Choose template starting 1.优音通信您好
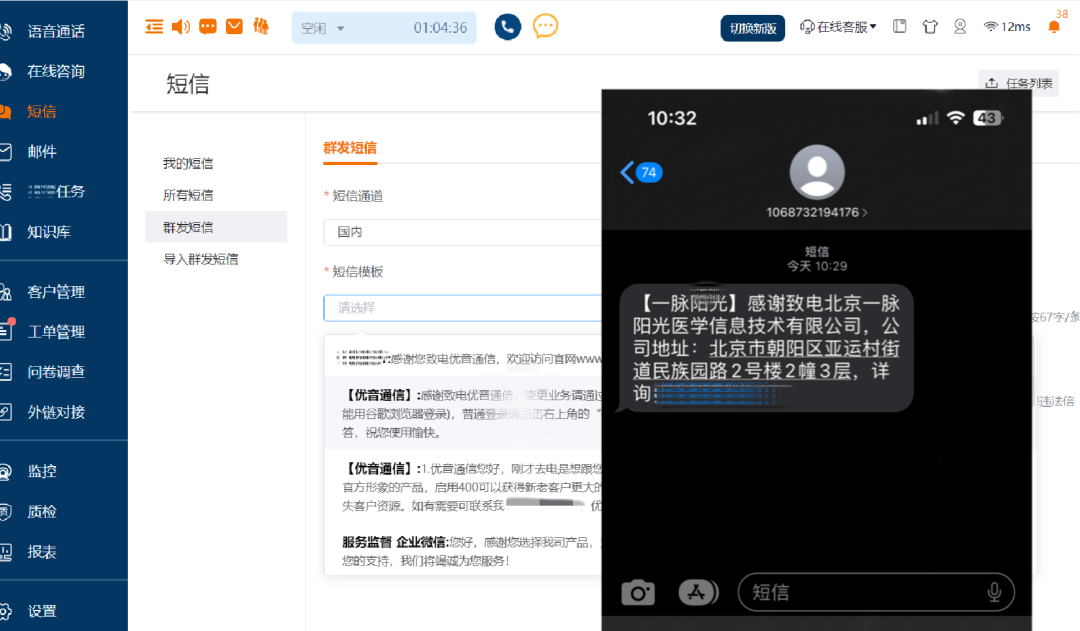Screen dimensions: 1080x631 point(463,487)
